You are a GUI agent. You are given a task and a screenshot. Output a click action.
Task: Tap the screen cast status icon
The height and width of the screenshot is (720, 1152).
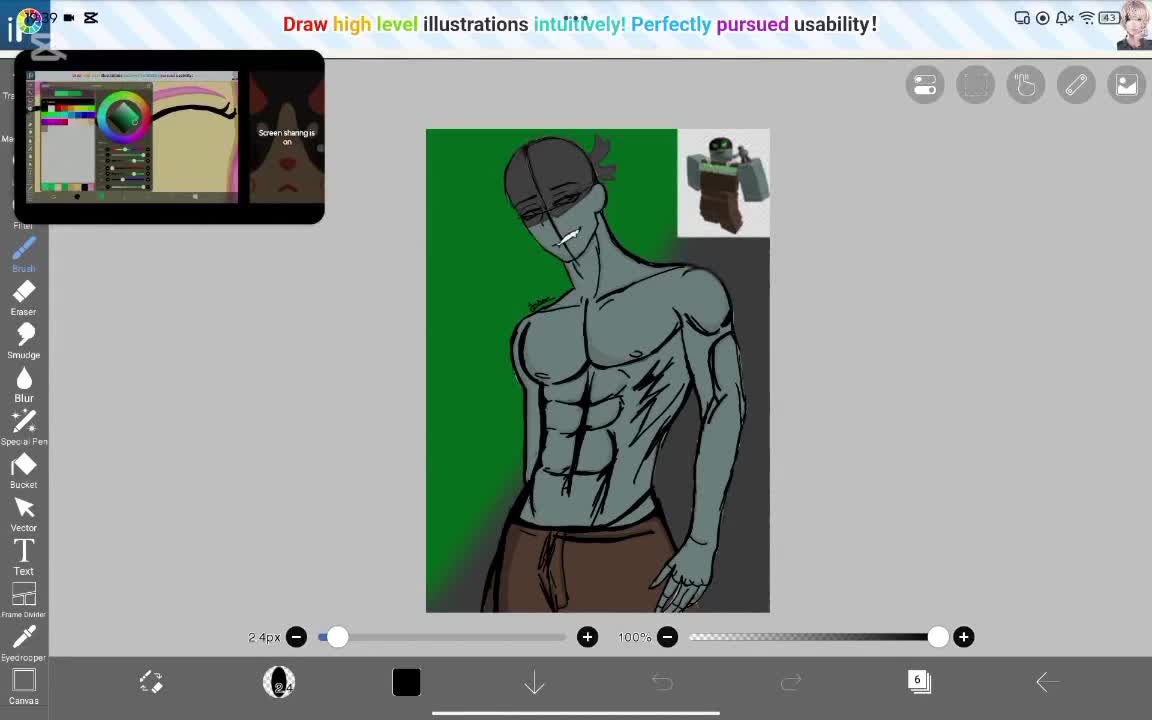coord(1022,18)
